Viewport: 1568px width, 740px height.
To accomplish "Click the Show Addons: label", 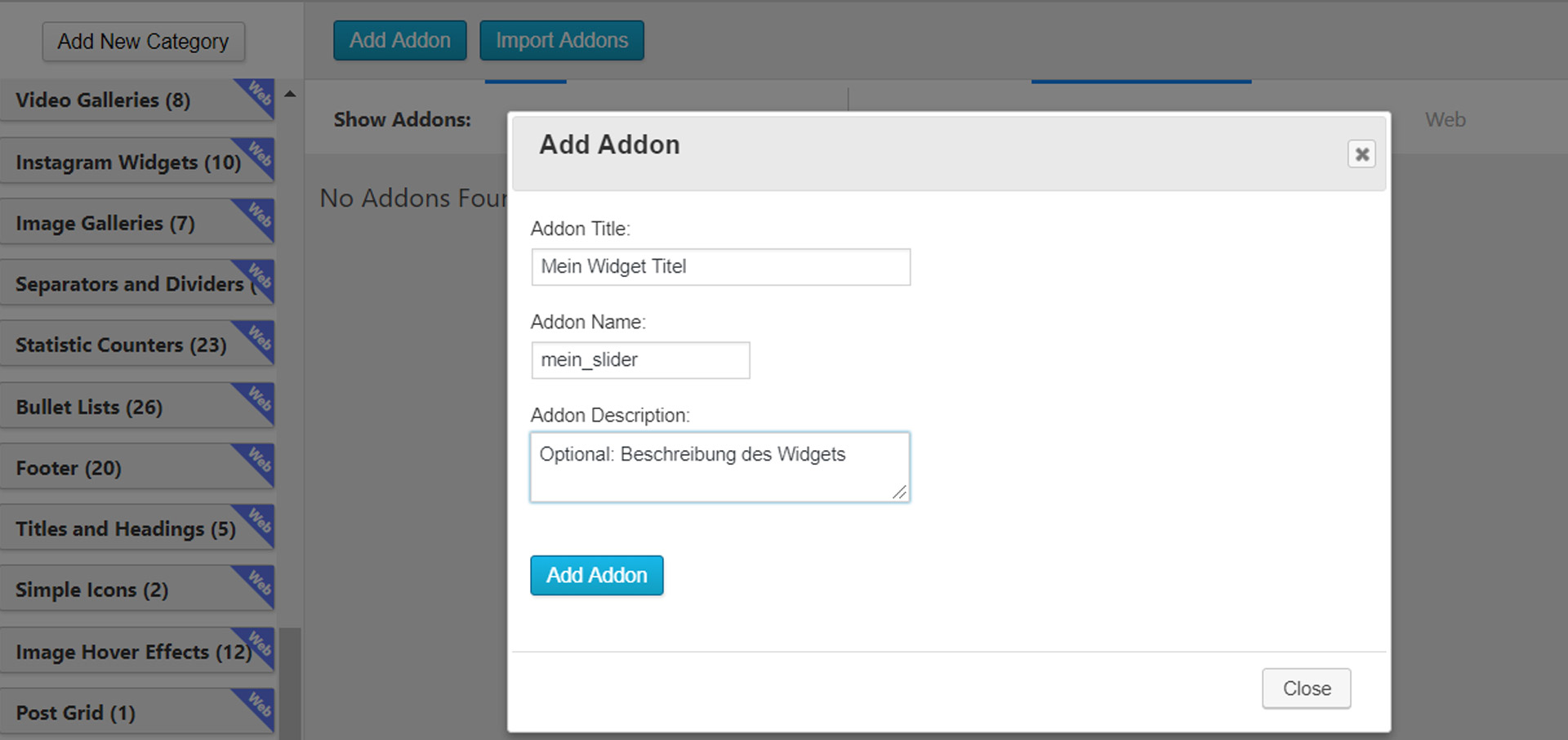I will (402, 120).
